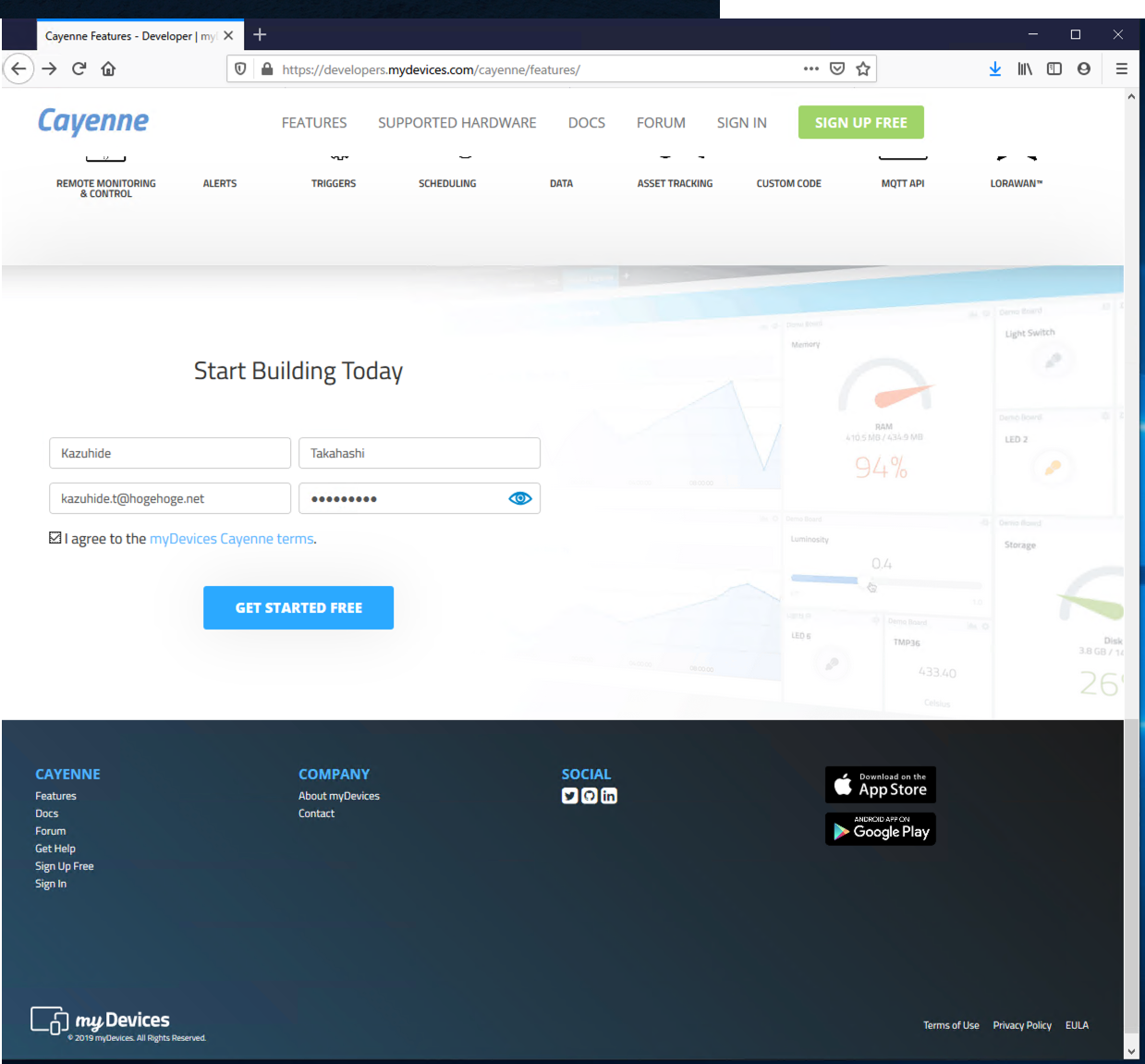Click the Cayenne logo

[x=93, y=121]
